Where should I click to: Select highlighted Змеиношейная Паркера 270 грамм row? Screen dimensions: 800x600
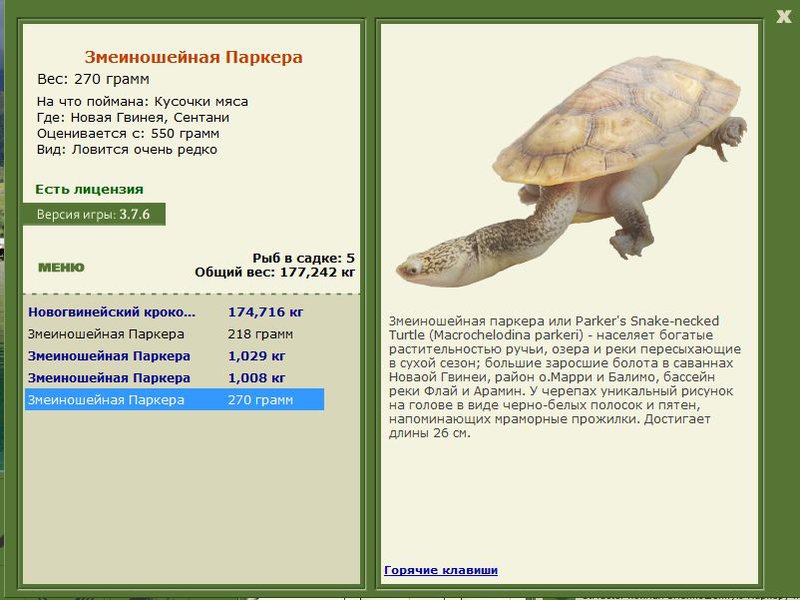point(174,399)
